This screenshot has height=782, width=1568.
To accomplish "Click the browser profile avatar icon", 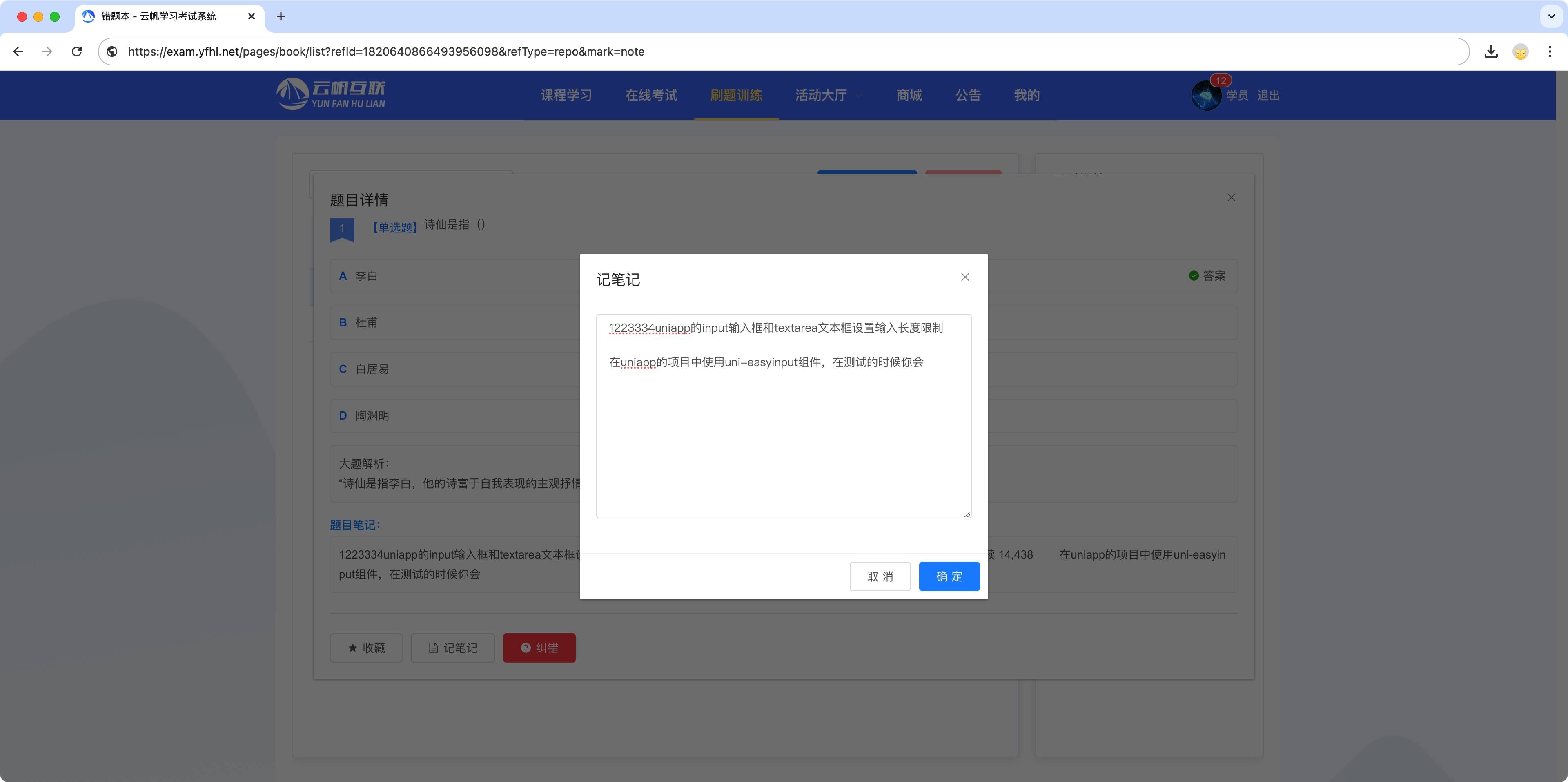I will point(1521,52).
